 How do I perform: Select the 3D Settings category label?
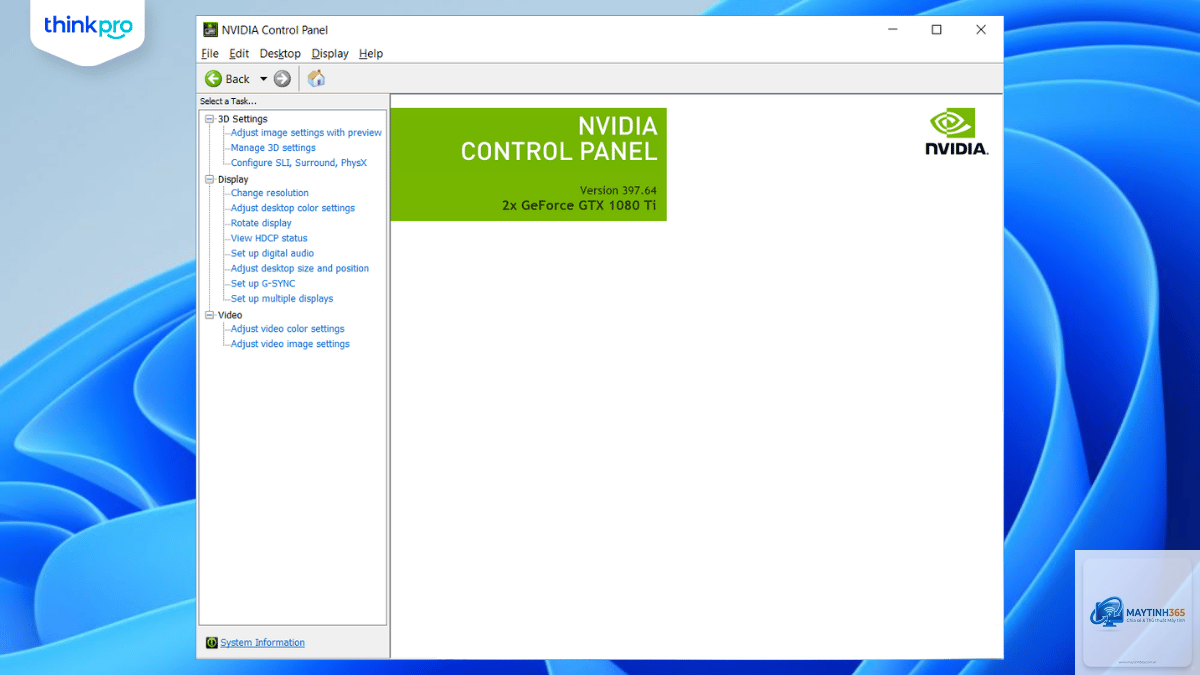[x=243, y=119]
